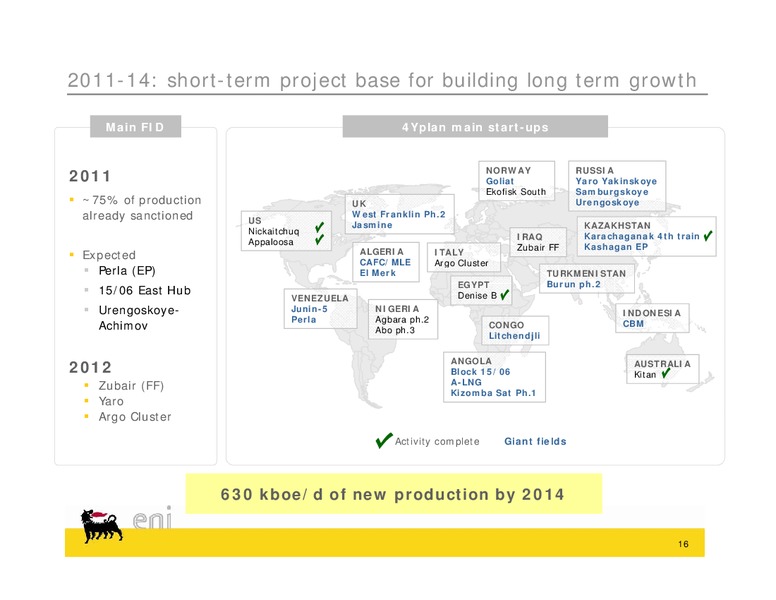Click Appaloosa project text
The width and height of the screenshot is (776, 600).
coord(271,242)
